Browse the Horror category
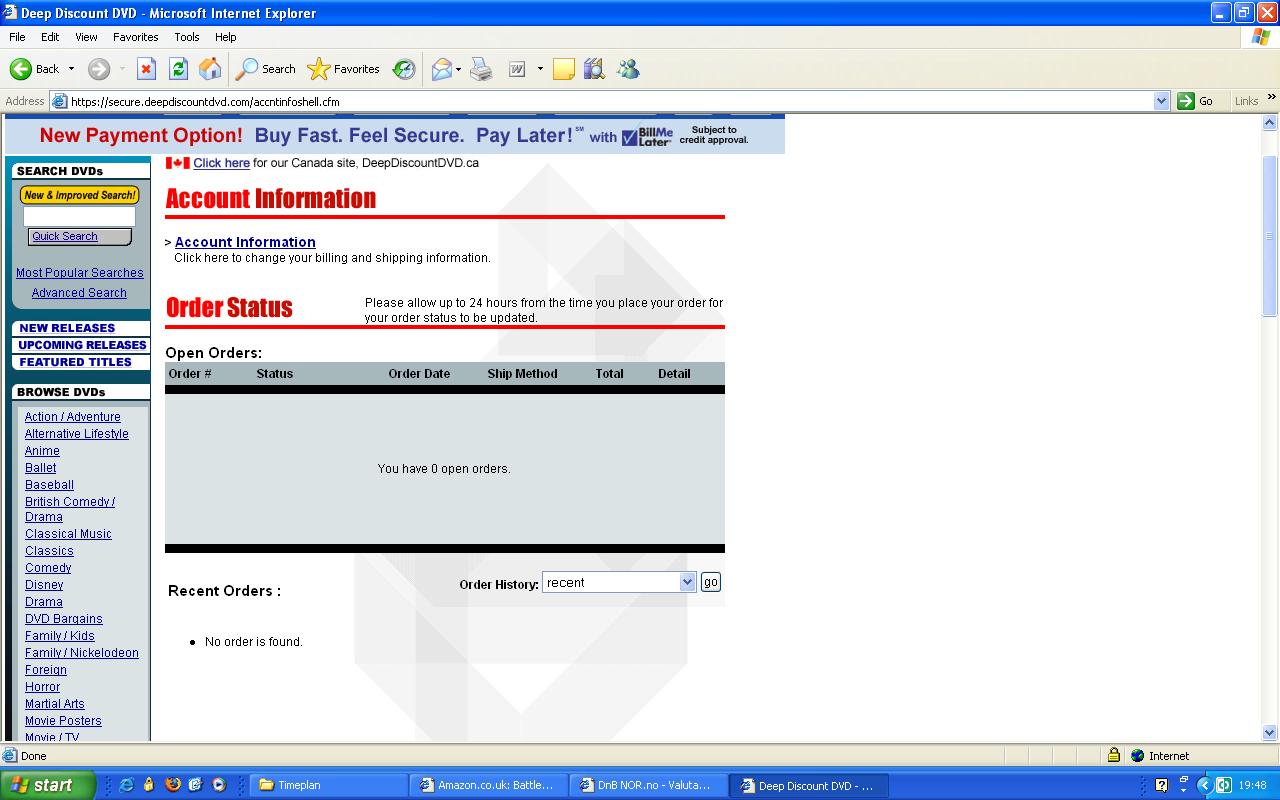Image resolution: width=1280 pixels, height=800 pixels. tap(42, 687)
